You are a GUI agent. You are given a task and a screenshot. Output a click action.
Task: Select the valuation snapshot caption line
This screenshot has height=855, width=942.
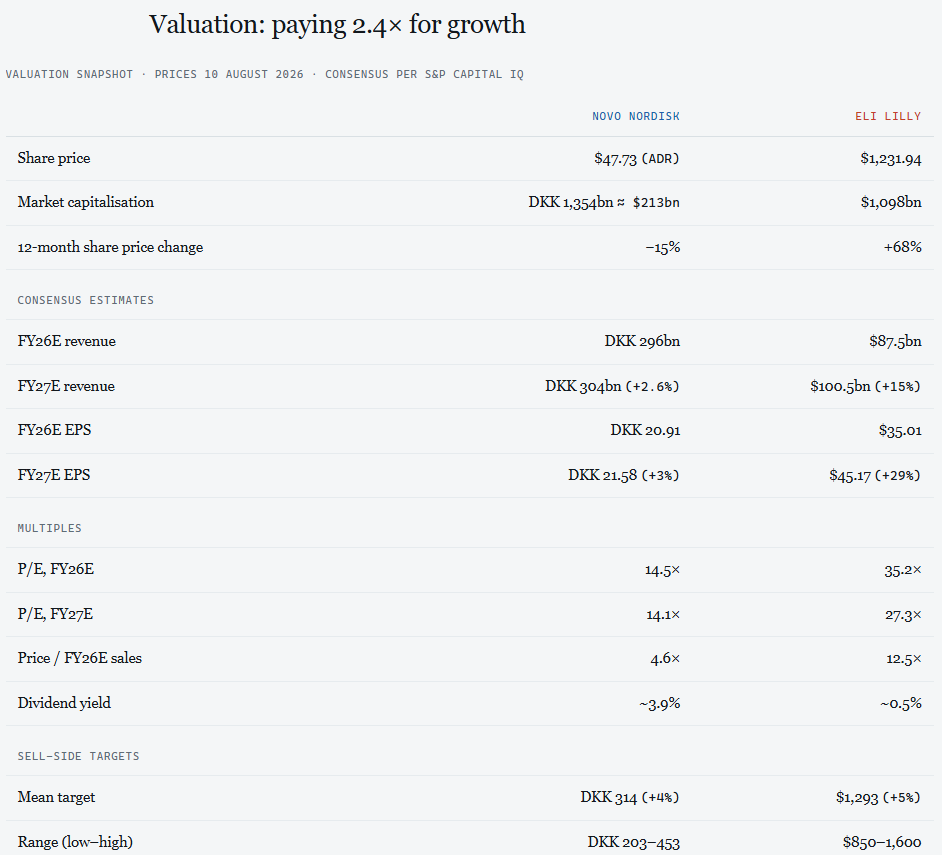click(x=264, y=75)
